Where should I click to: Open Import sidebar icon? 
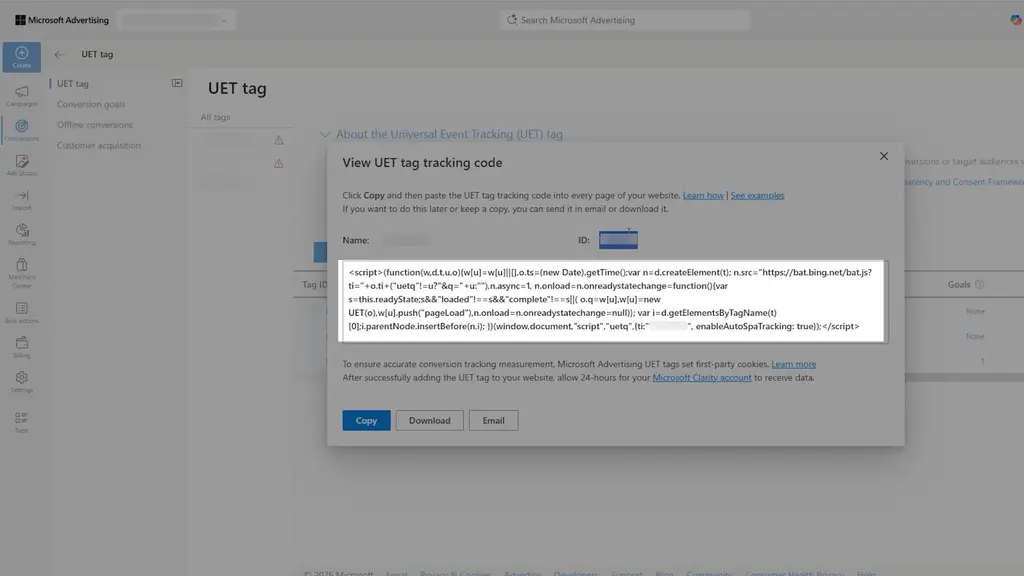22,199
